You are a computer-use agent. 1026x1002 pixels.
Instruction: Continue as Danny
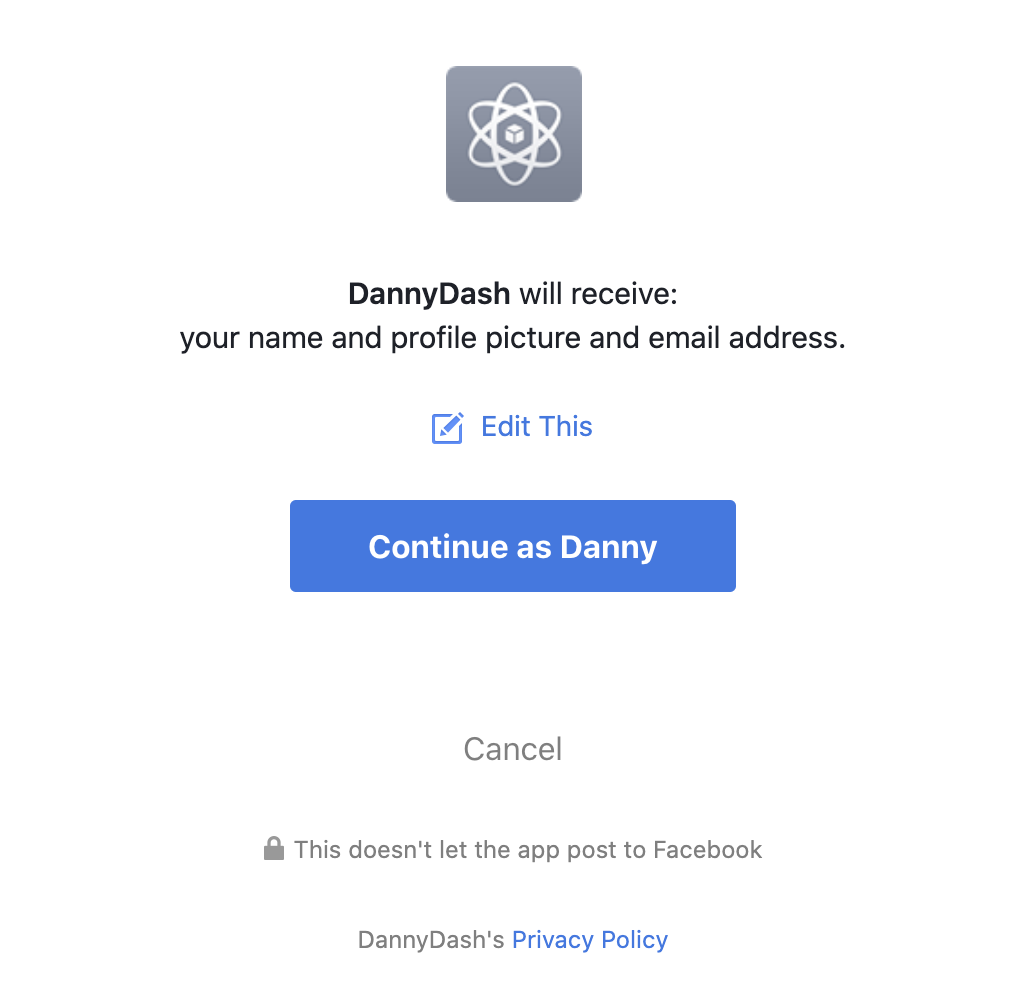[513, 546]
